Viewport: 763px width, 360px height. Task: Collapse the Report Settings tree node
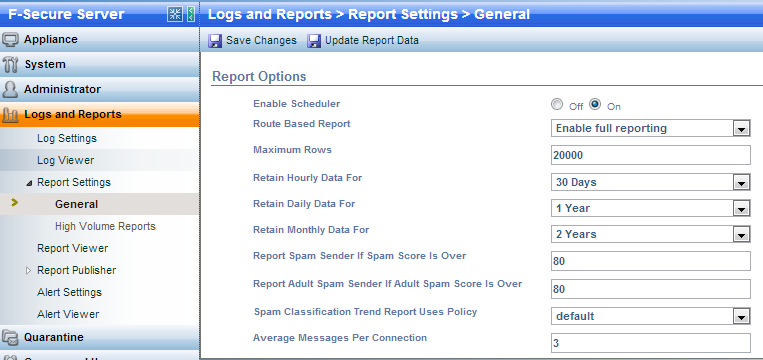tap(29, 183)
